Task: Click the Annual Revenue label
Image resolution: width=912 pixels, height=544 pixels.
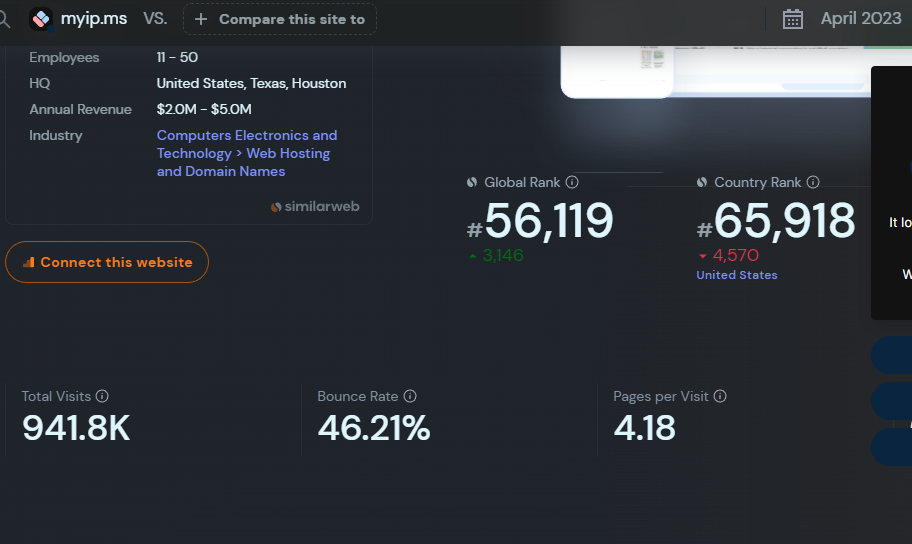Action: [x=80, y=109]
